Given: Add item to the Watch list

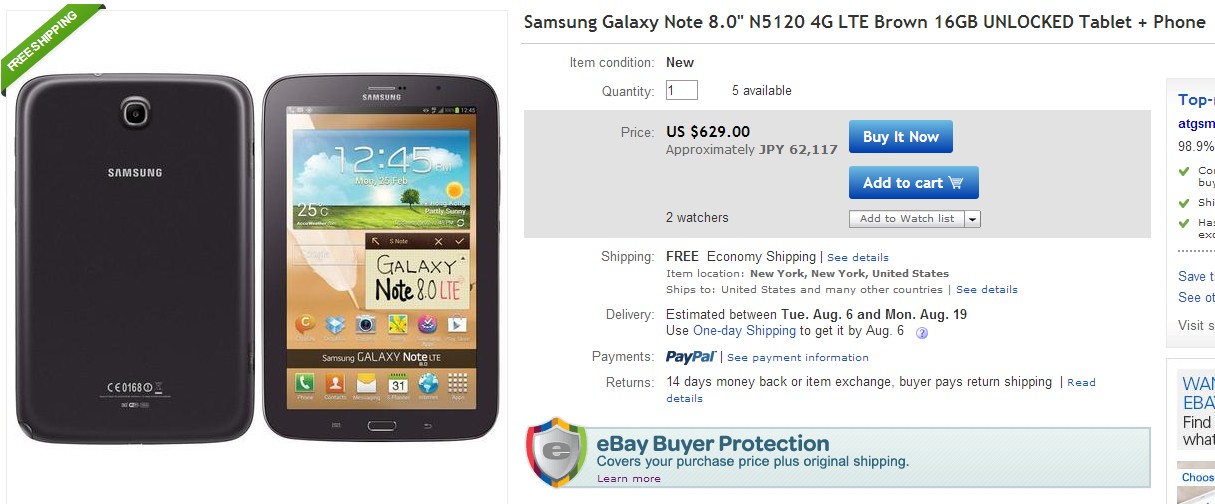Looking at the screenshot, I should [x=906, y=219].
